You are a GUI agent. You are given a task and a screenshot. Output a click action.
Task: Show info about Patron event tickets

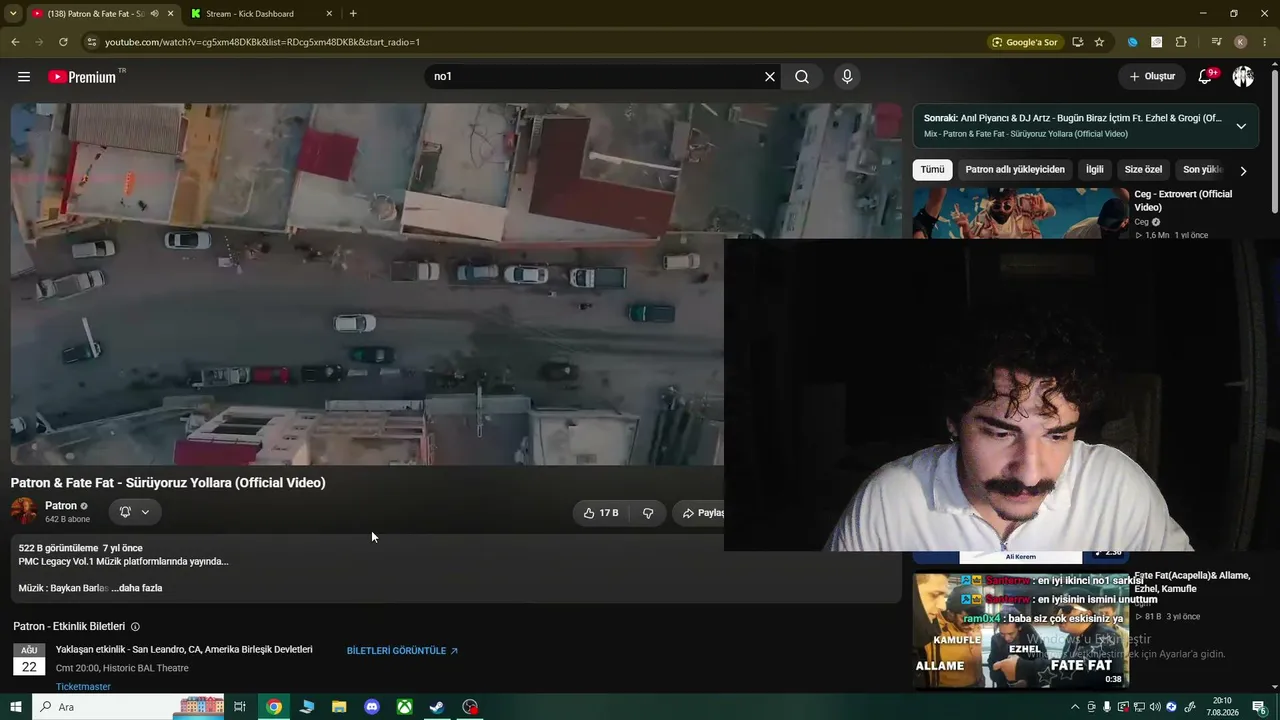coord(135,627)
